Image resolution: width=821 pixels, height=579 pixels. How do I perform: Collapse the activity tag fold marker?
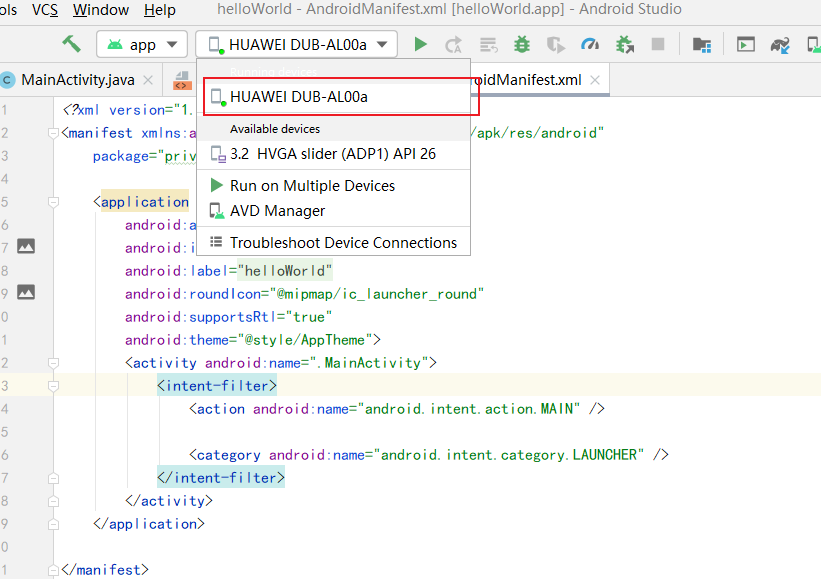[53, 363]
